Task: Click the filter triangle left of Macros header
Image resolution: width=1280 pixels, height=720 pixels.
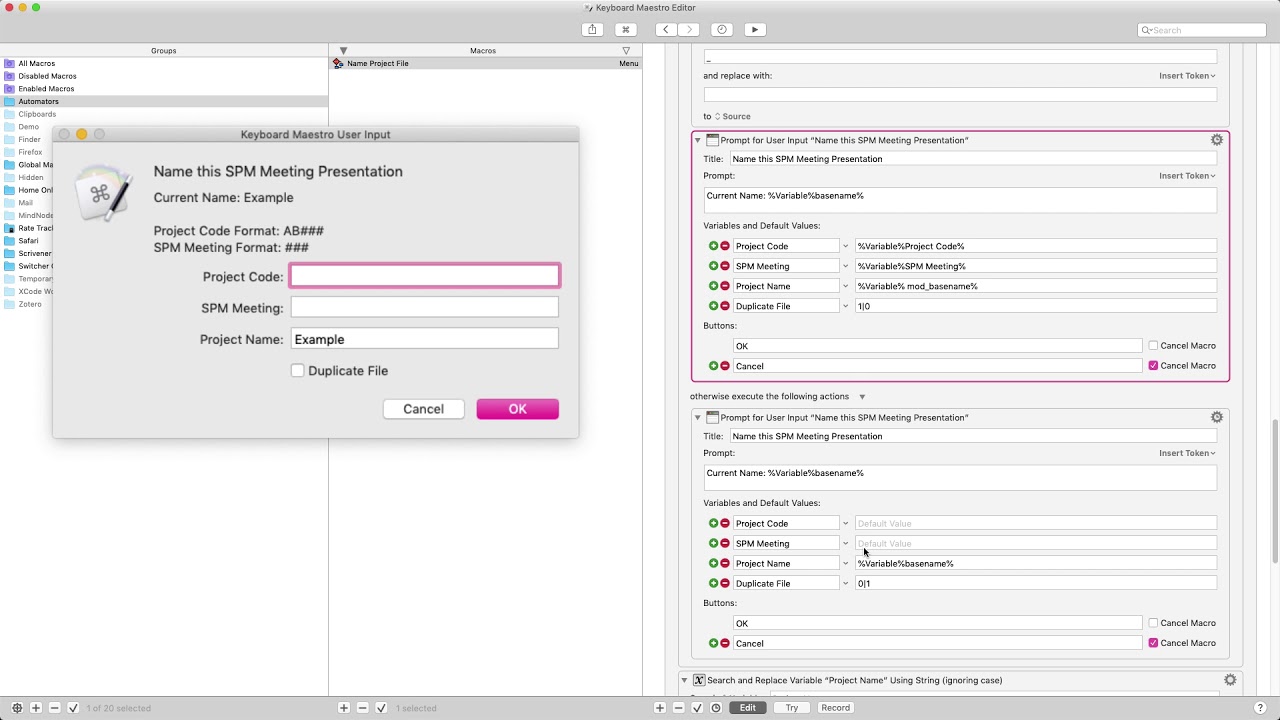Action: pyautogui.click(x=343, y=50)
